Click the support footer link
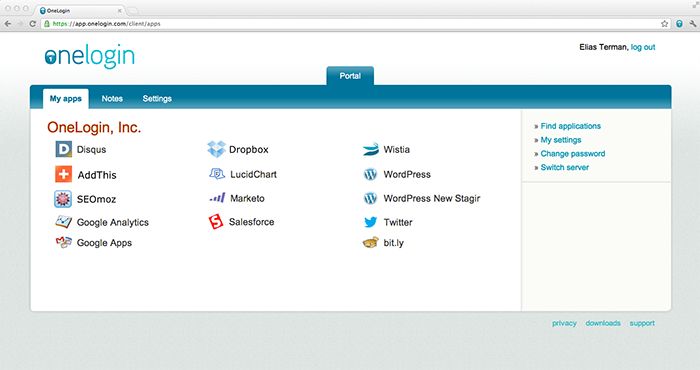The height and width of the screenshot is (370, 700). pyautogui.click(x=642, y=323)
